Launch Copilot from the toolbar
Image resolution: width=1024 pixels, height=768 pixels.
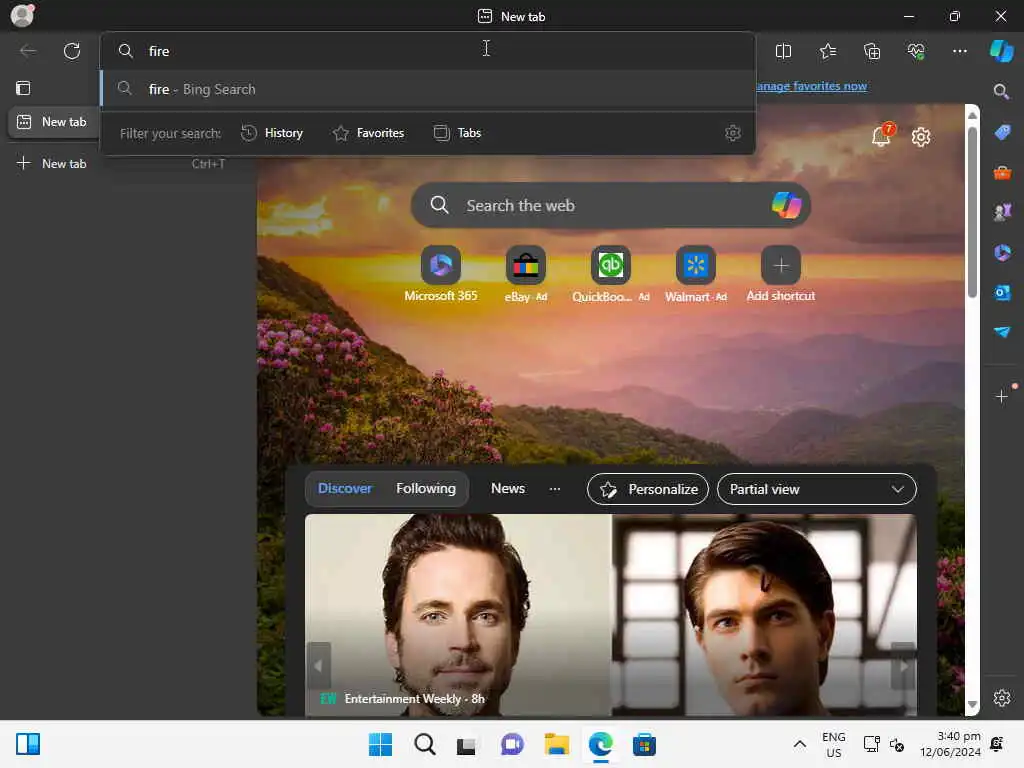tap(1001, 51)
